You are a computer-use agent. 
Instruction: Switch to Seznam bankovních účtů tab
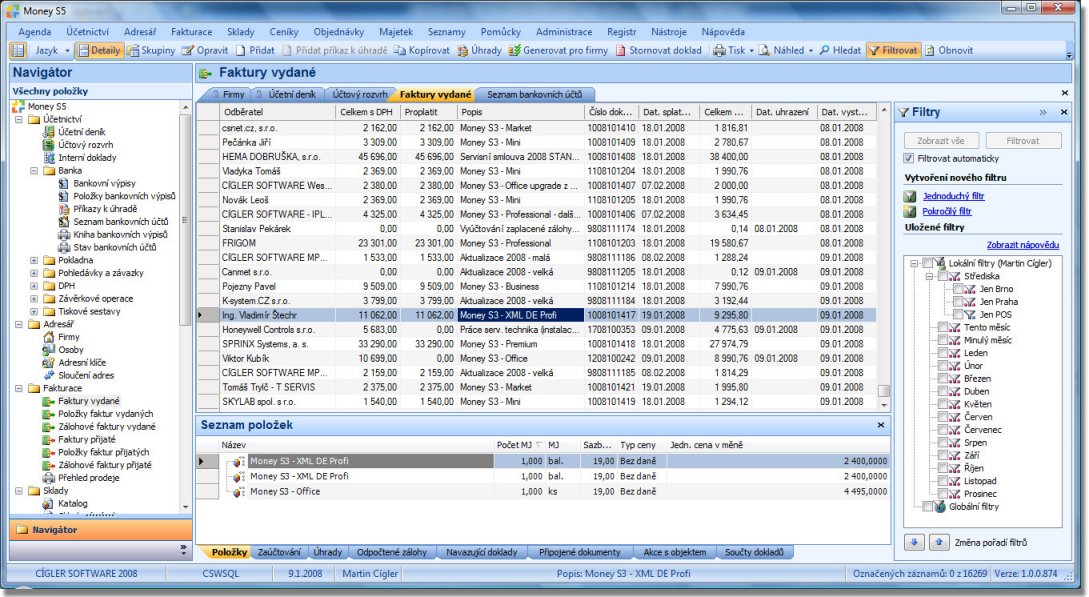pyautogui.click(x=534, y=94)
